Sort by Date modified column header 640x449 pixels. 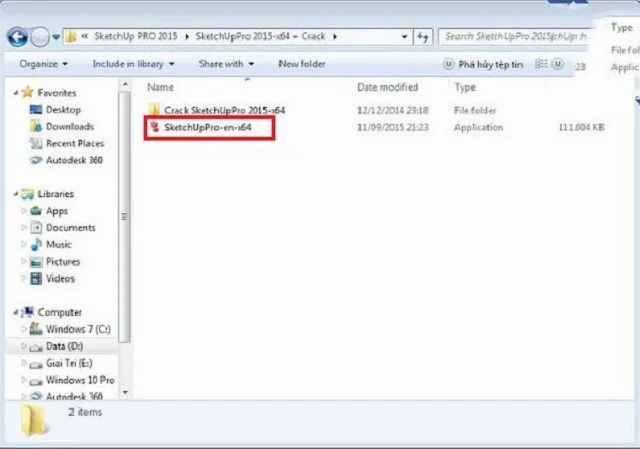pos(387,87)
